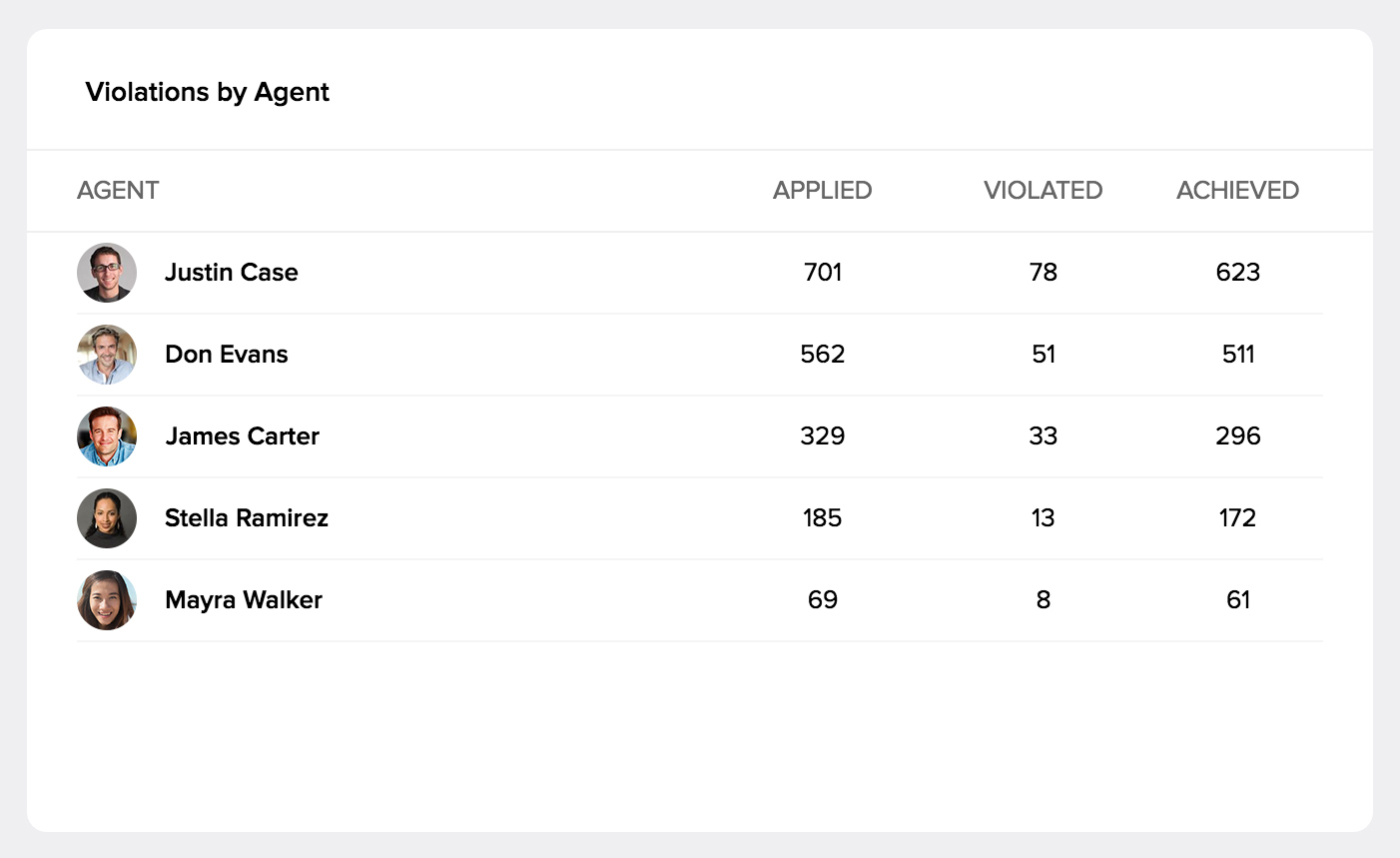Image resolution: width=1400 pixels, height=858 pixels.
Task: Open Justin Case agent name
Action: coord(232,273)
